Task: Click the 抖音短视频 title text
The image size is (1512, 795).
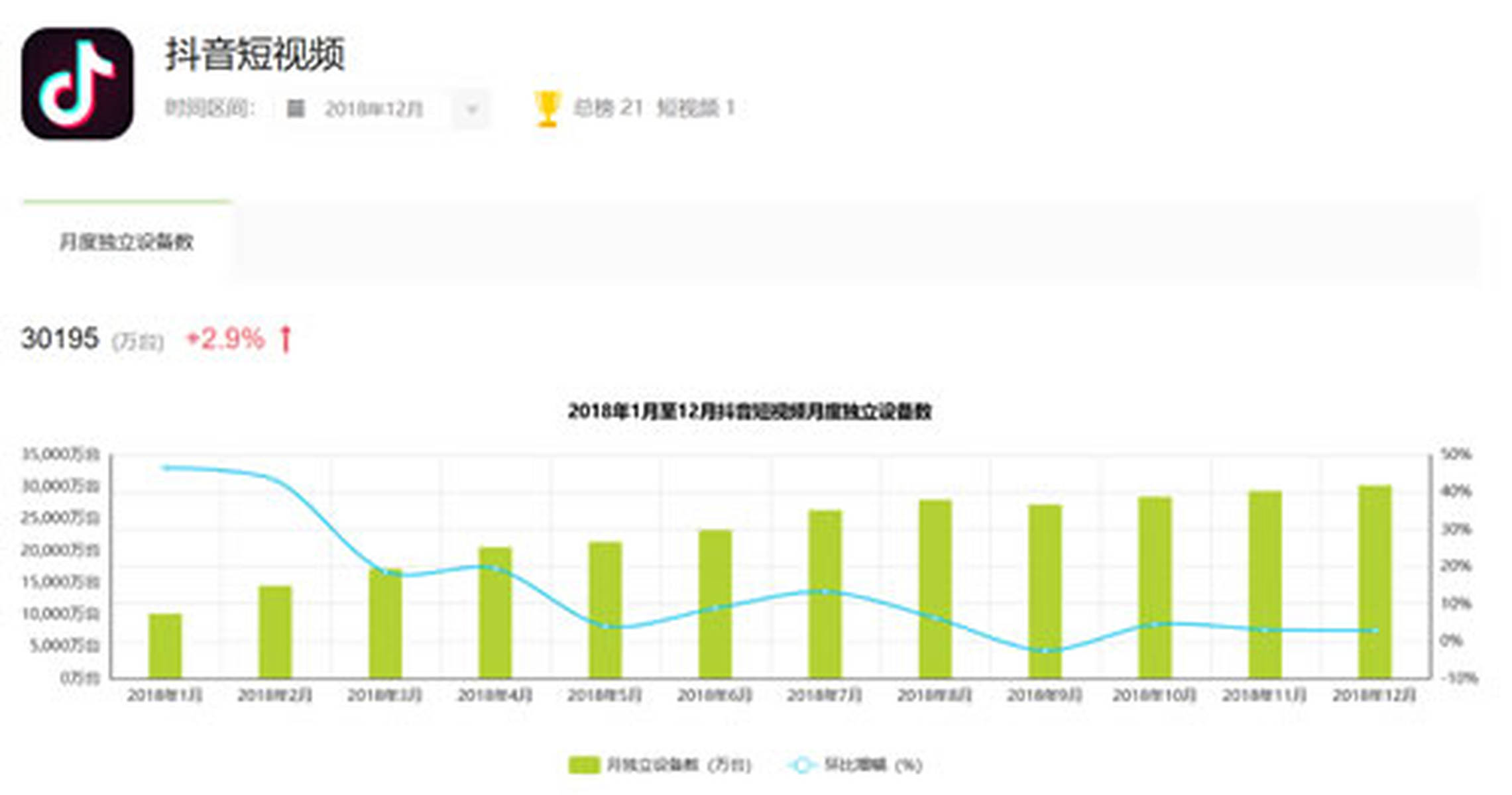Action: pyautogui.click(x=255, y=55)
